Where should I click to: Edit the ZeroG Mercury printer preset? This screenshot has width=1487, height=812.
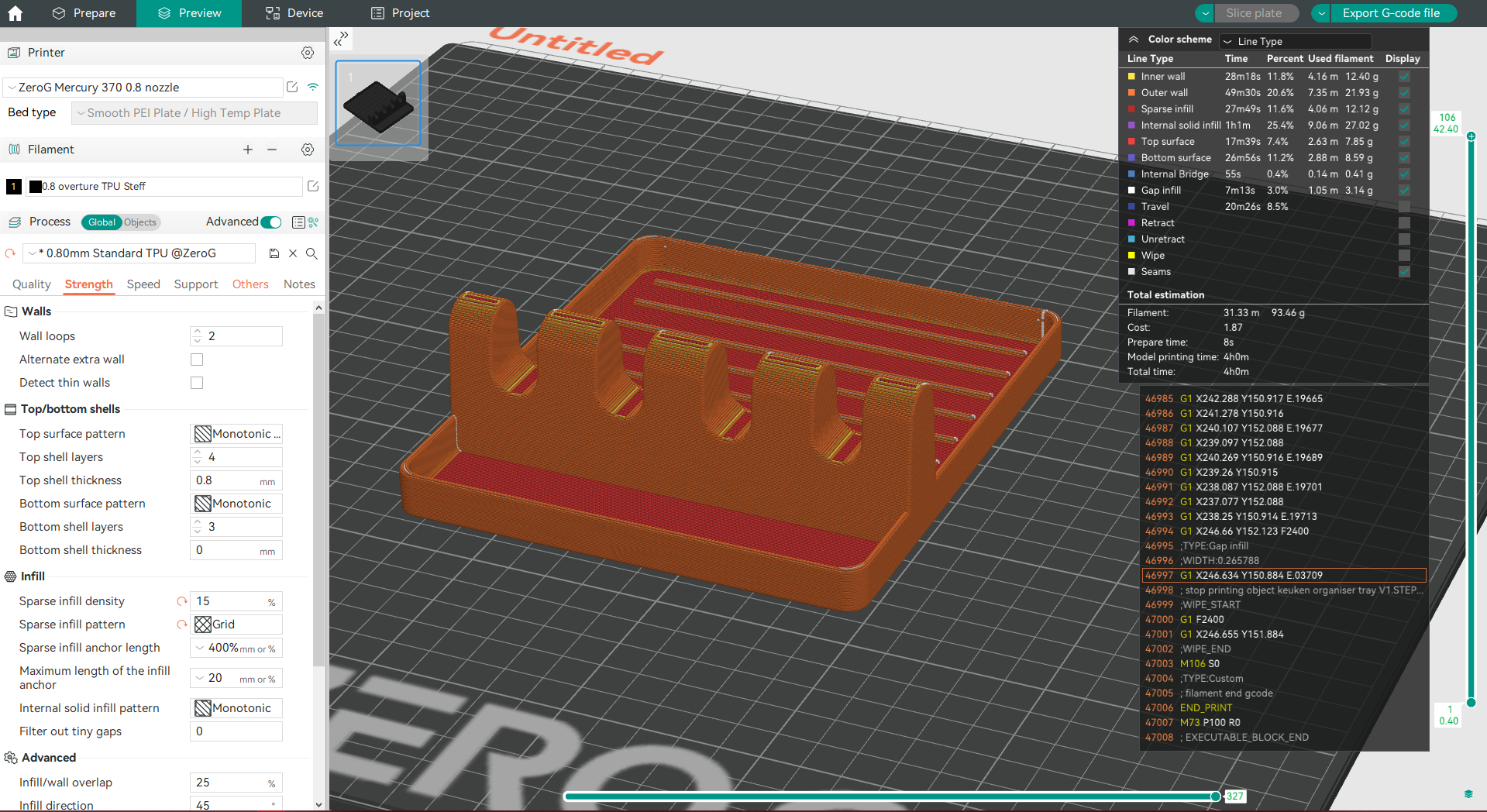292,88
